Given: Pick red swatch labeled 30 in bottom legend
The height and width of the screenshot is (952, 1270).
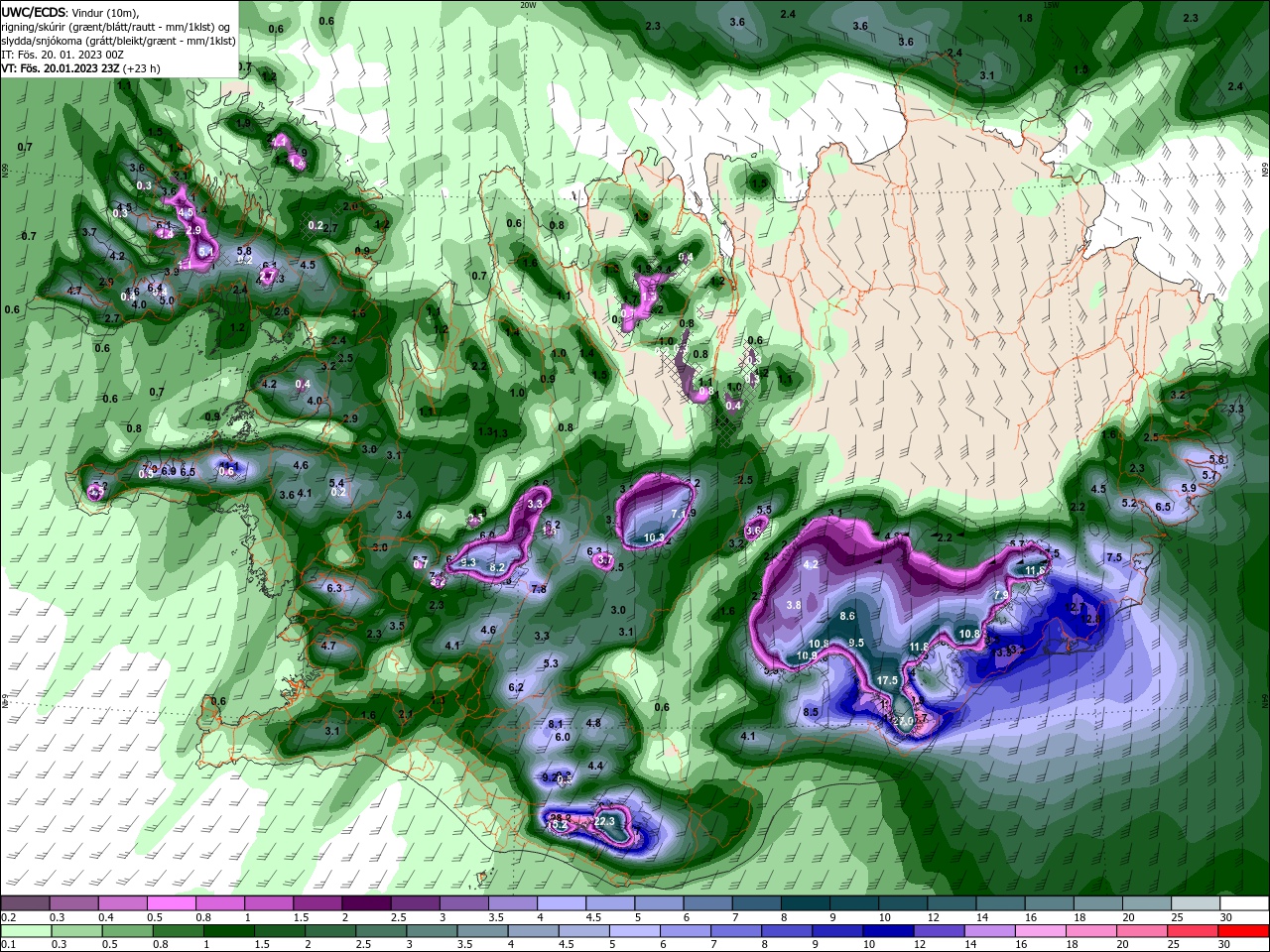Looking at the screenshot, I should [1244, 931].
